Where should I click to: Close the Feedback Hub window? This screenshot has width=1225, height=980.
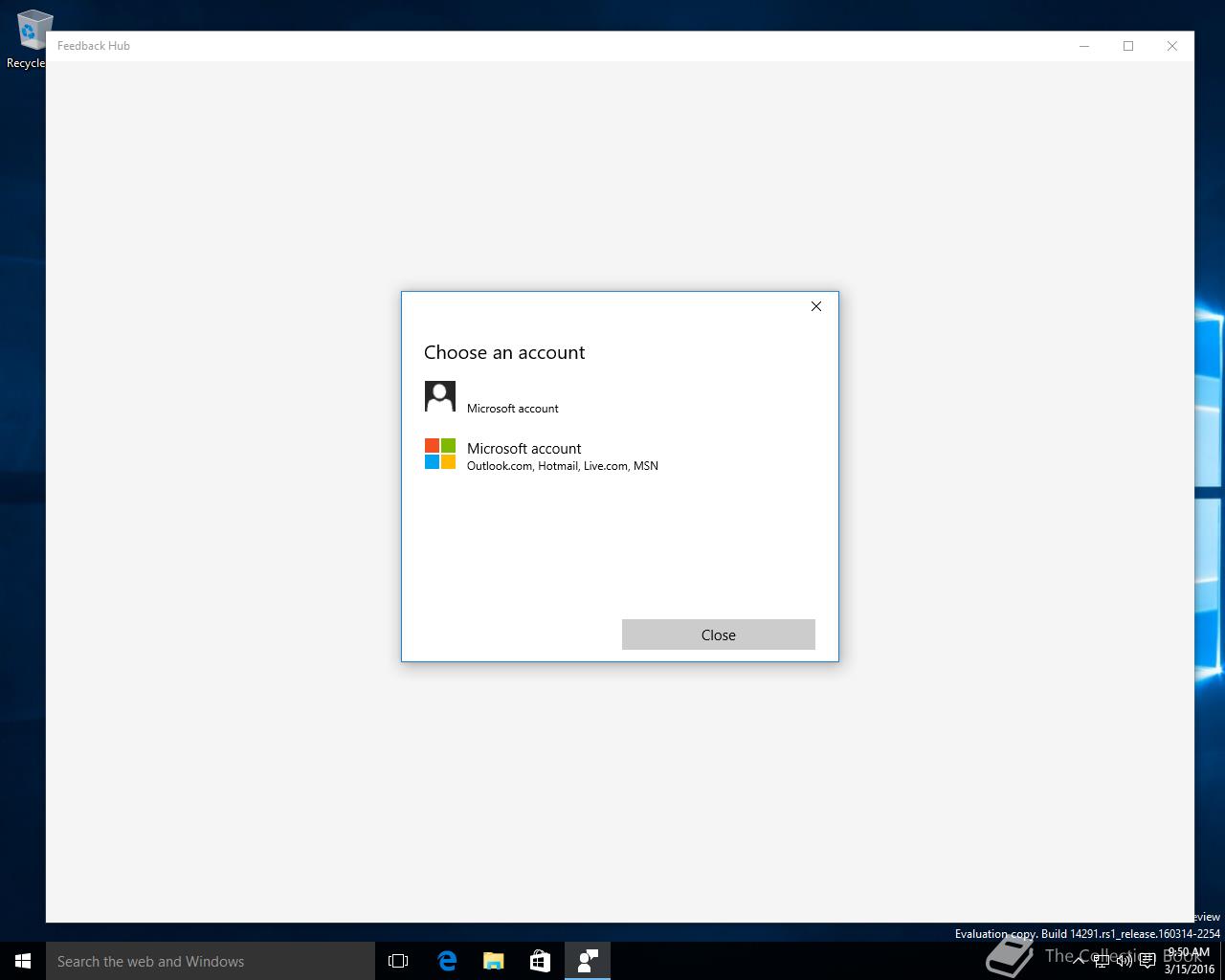[1172, 46]
